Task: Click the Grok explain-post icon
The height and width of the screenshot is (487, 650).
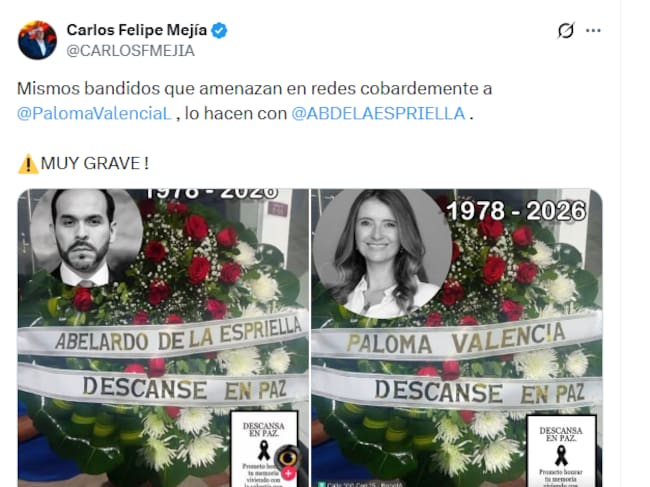Action: point(566,30)
